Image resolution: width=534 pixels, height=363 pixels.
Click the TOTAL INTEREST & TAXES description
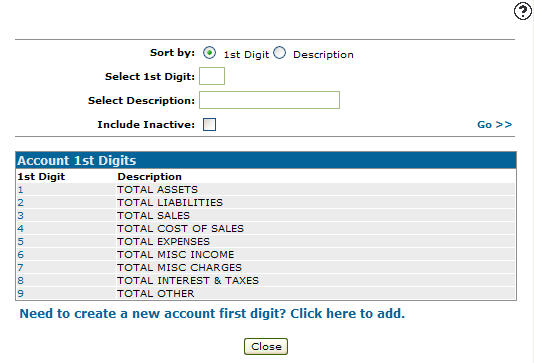point(188,280)
